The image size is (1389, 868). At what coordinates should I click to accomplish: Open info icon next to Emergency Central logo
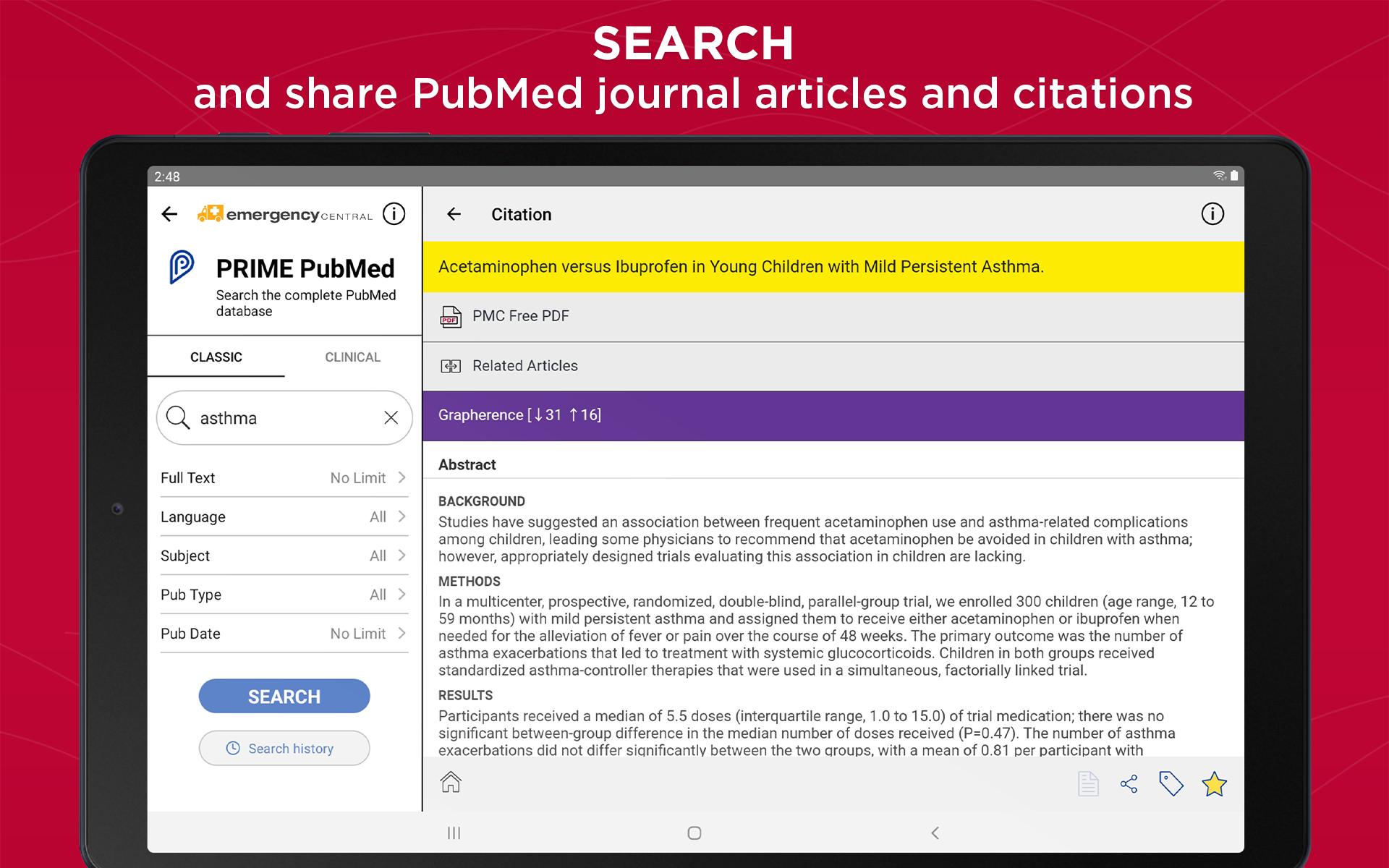pyautogui.click(x=394, y=214)
